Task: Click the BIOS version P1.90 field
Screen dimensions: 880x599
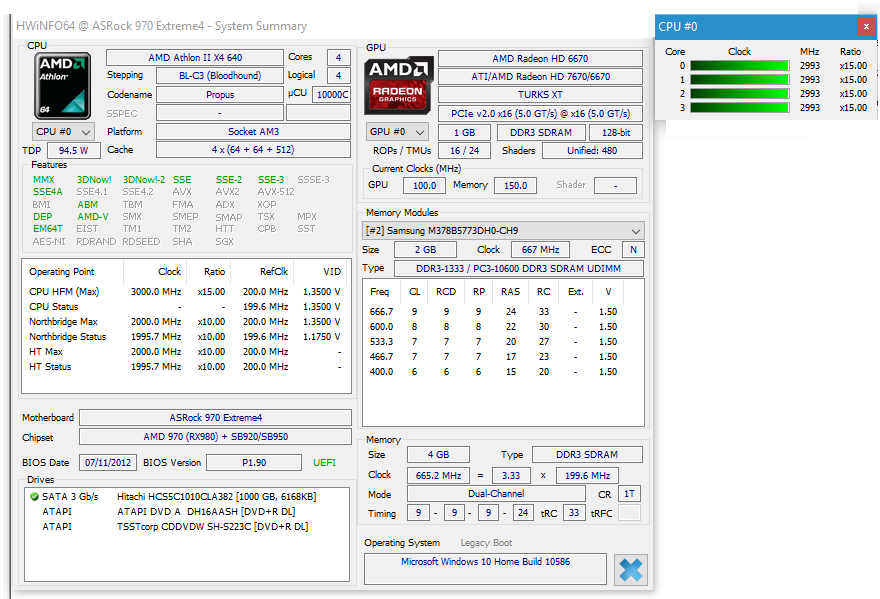Action: (x=254, y=463)
